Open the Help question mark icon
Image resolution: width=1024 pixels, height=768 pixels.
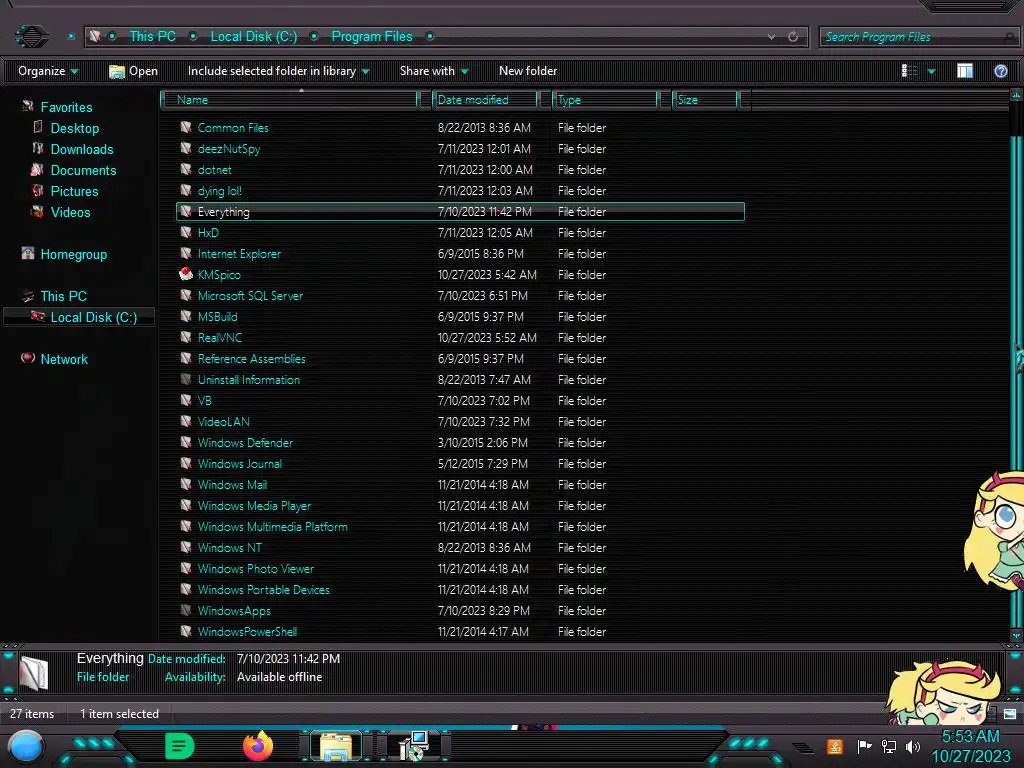(1000, 71)
